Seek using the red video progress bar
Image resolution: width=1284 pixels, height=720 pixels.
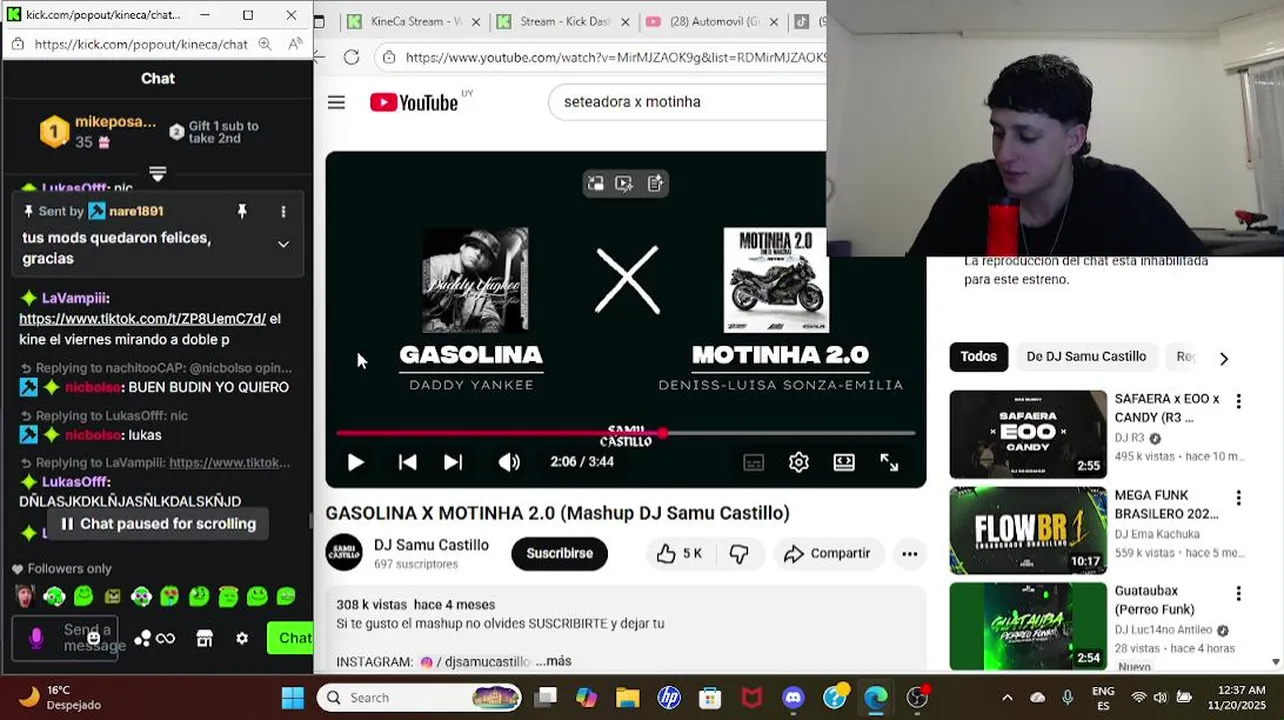tap(626, 433)
